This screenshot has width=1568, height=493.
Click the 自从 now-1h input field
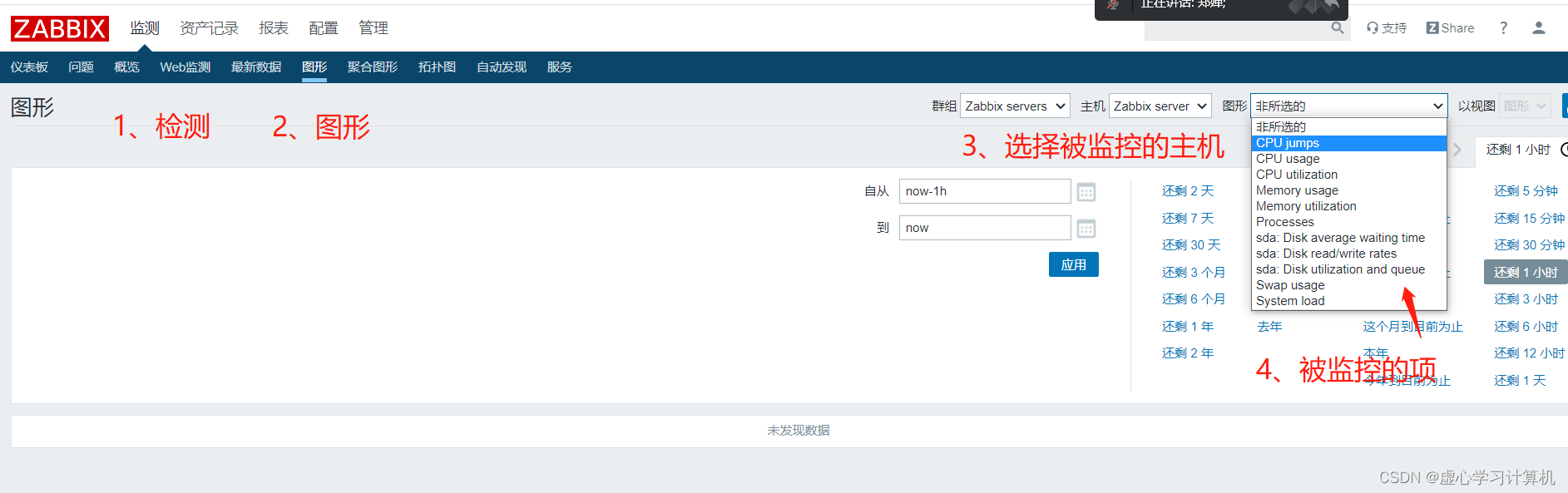tap(985, 191)
